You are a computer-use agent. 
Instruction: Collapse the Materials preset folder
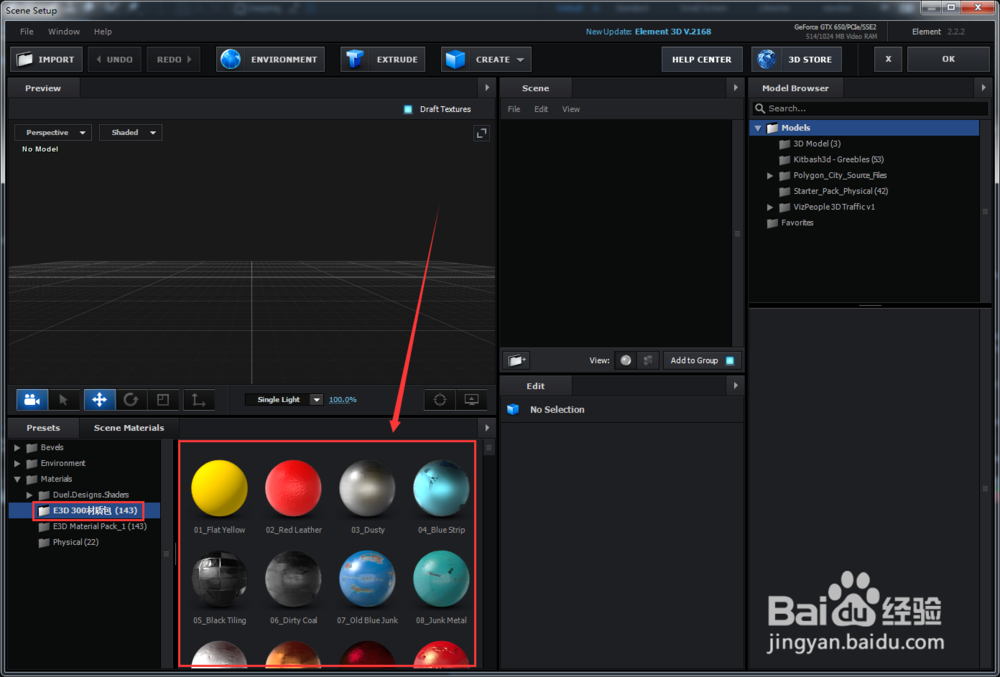pos(17,479)
